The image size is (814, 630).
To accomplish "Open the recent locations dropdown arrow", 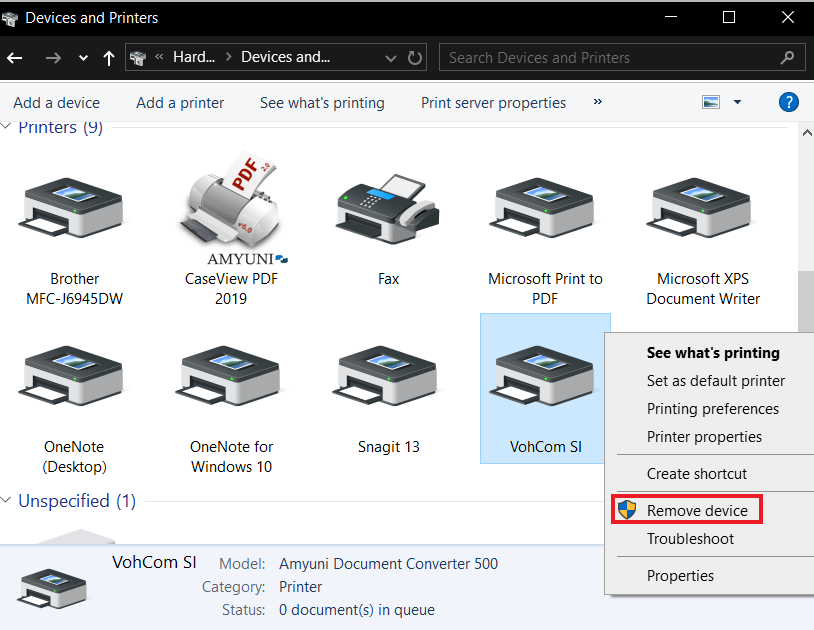I will pos(83,58).
